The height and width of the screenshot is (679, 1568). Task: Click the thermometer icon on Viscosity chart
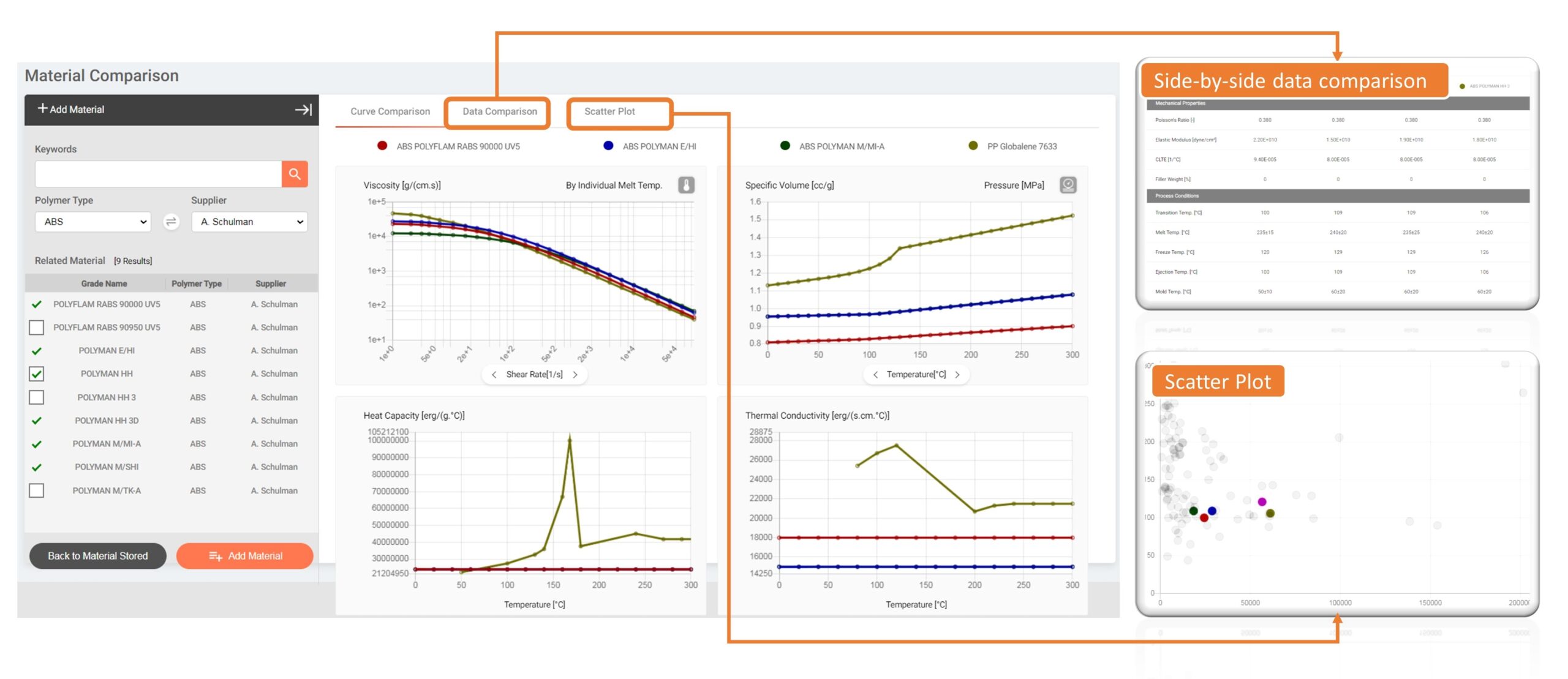click(x=686, y=185)
